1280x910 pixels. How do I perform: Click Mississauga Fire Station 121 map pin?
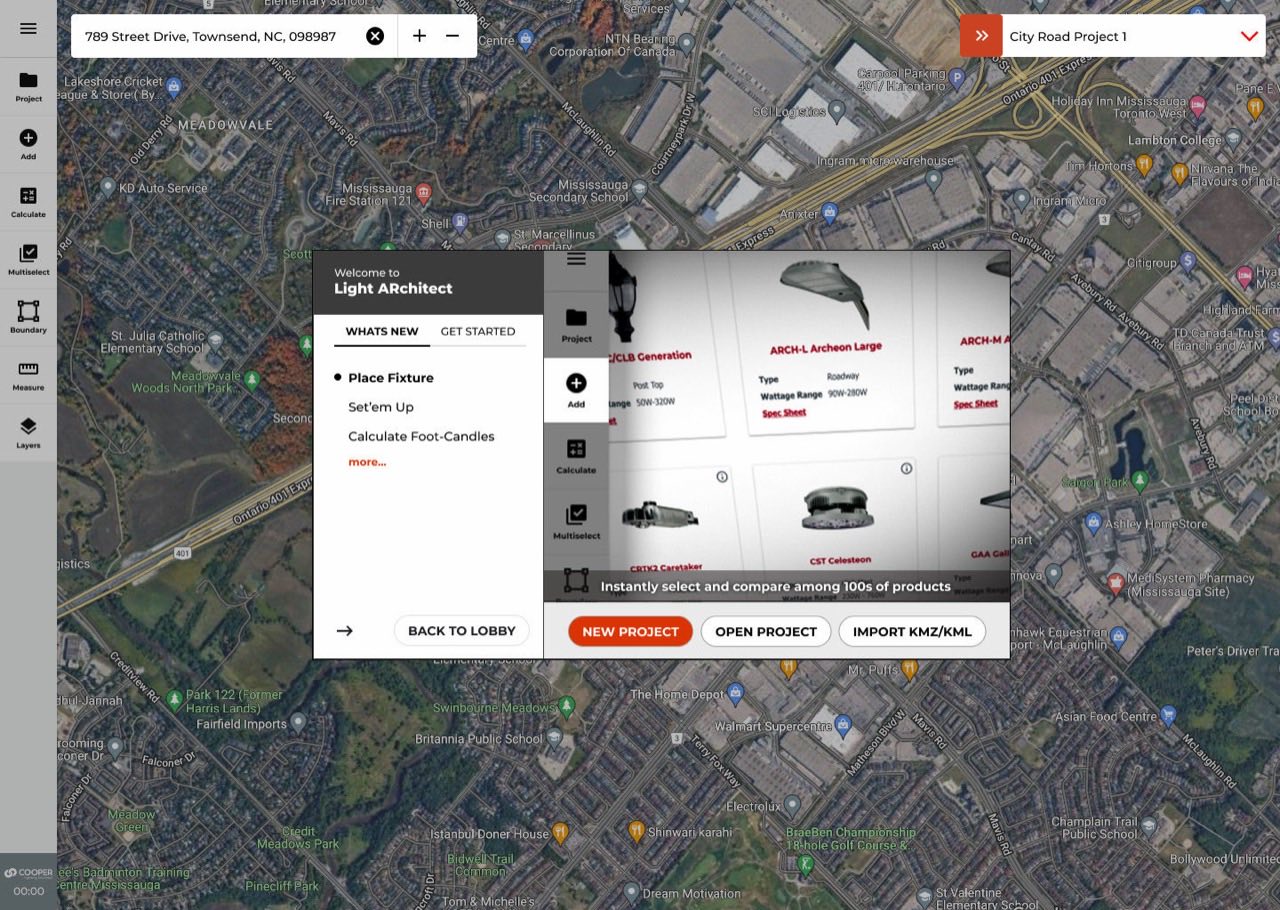(424, 192)
